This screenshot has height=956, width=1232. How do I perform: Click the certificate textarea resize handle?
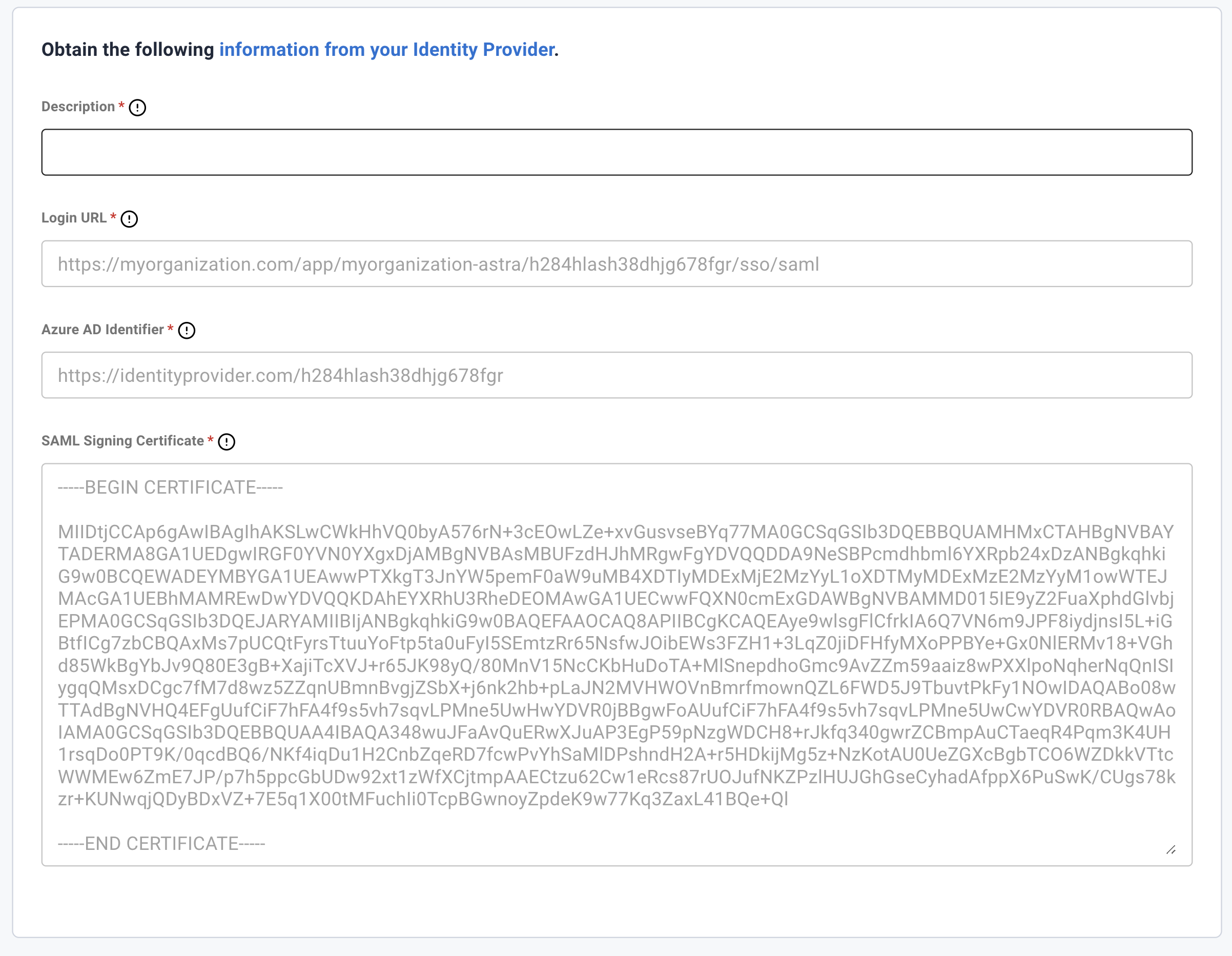click(x=1171, y=850)
